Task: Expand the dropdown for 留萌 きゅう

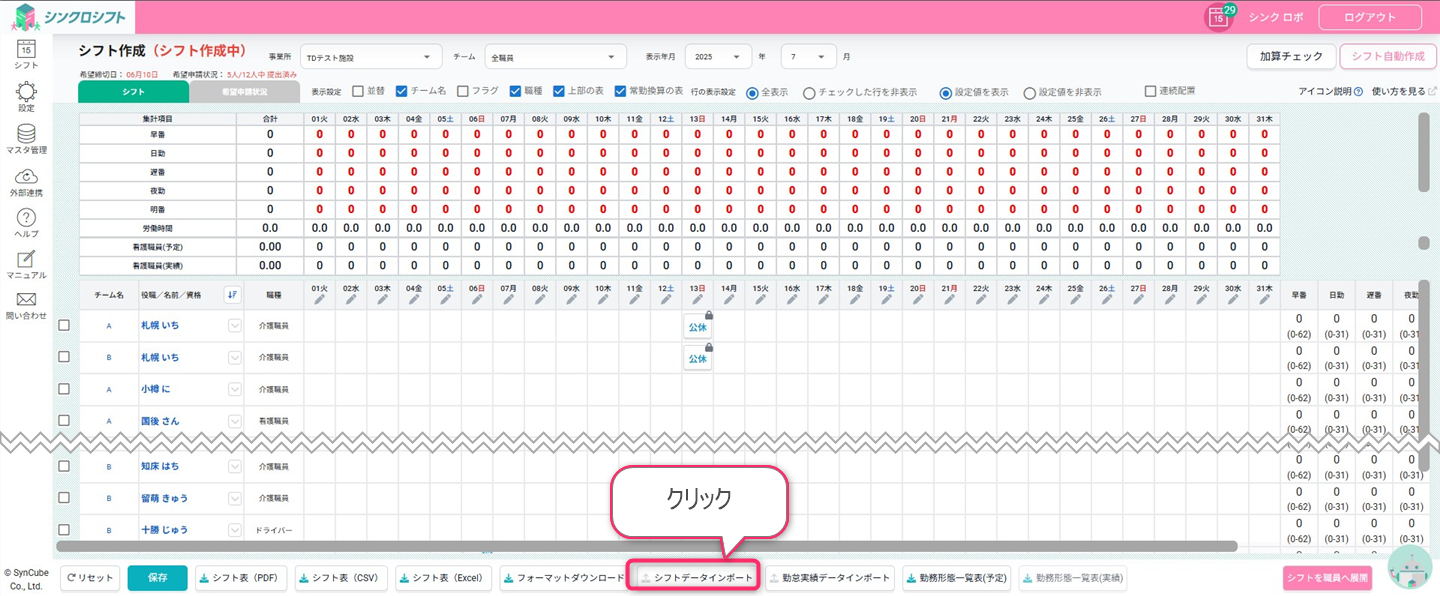Action: 235,498
